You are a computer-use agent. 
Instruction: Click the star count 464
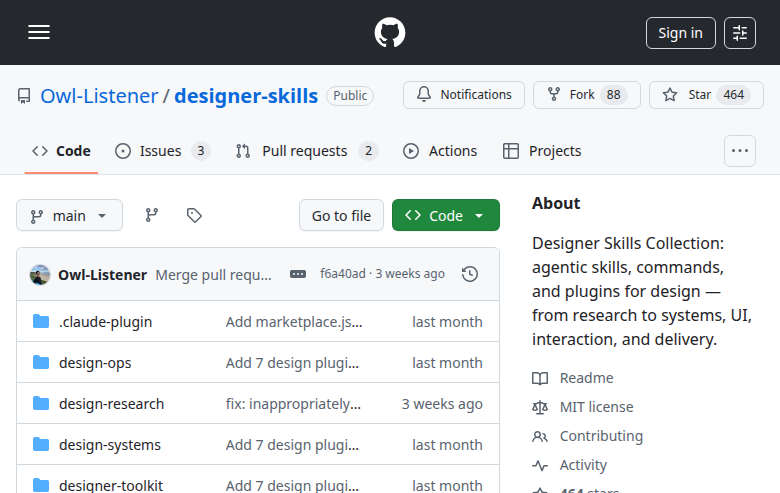[x=733, y=95]
